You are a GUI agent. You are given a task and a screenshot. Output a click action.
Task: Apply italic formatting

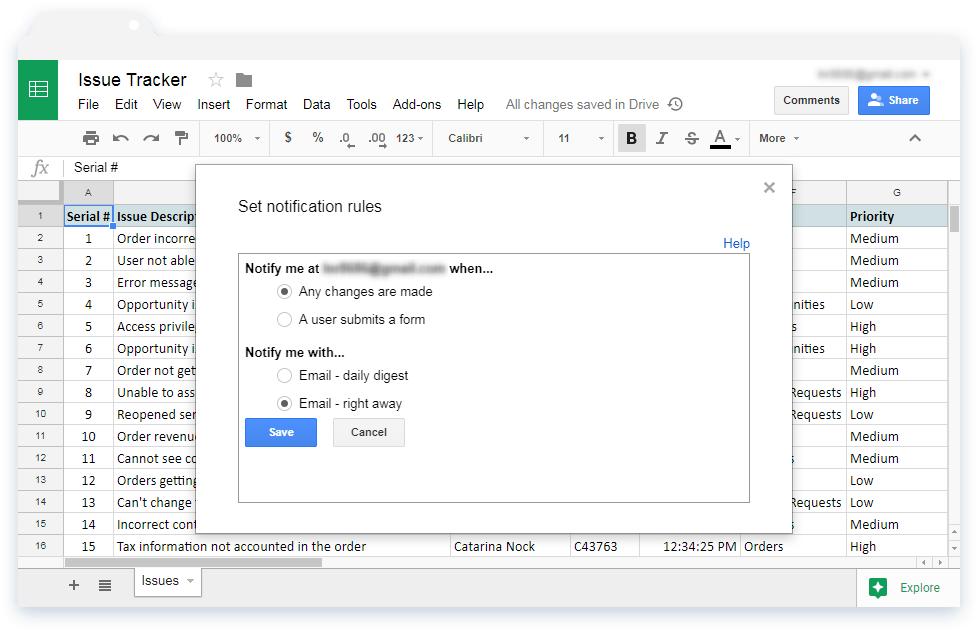(661, 138)
